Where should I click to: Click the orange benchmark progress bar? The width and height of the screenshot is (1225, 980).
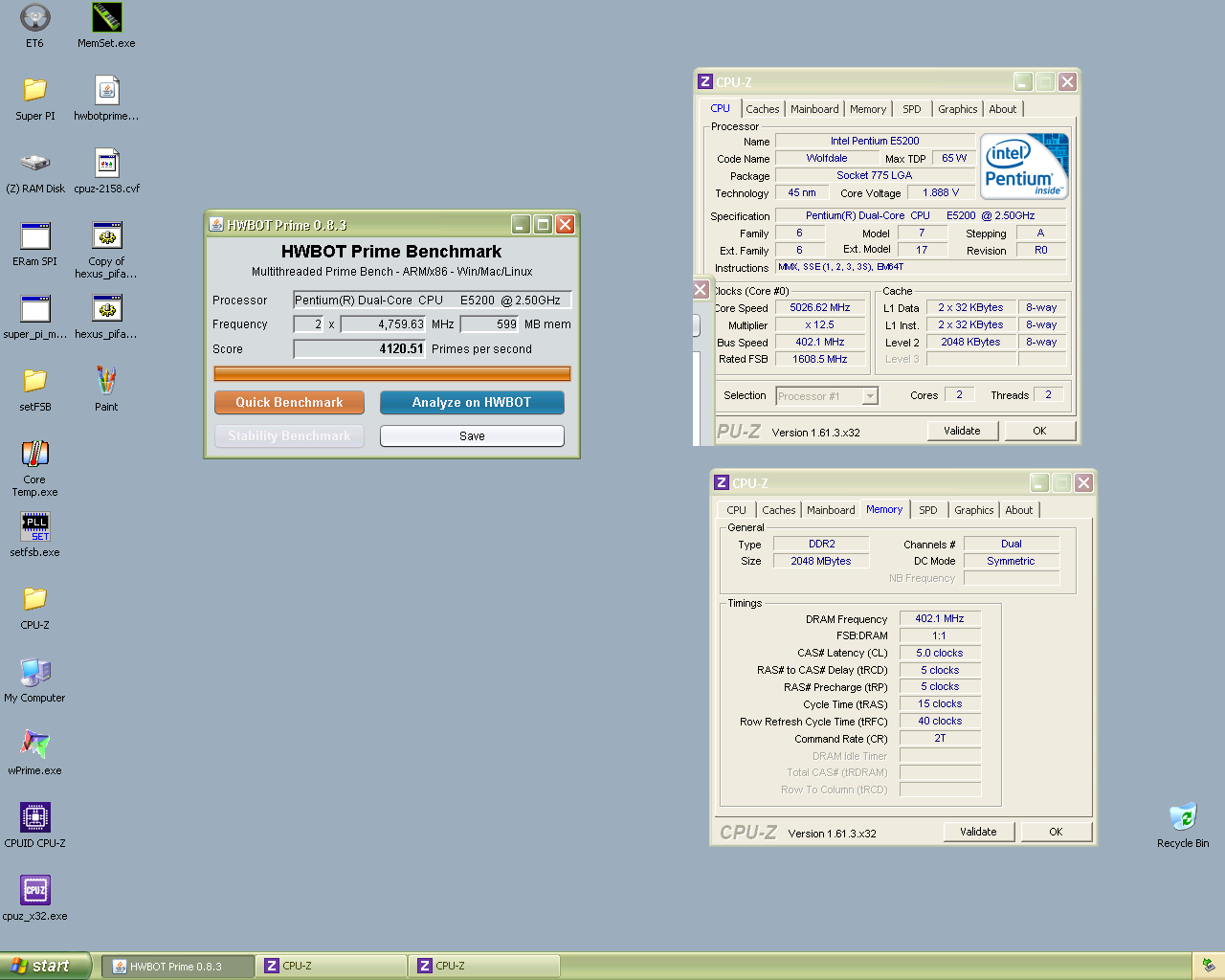click(392, 373)
